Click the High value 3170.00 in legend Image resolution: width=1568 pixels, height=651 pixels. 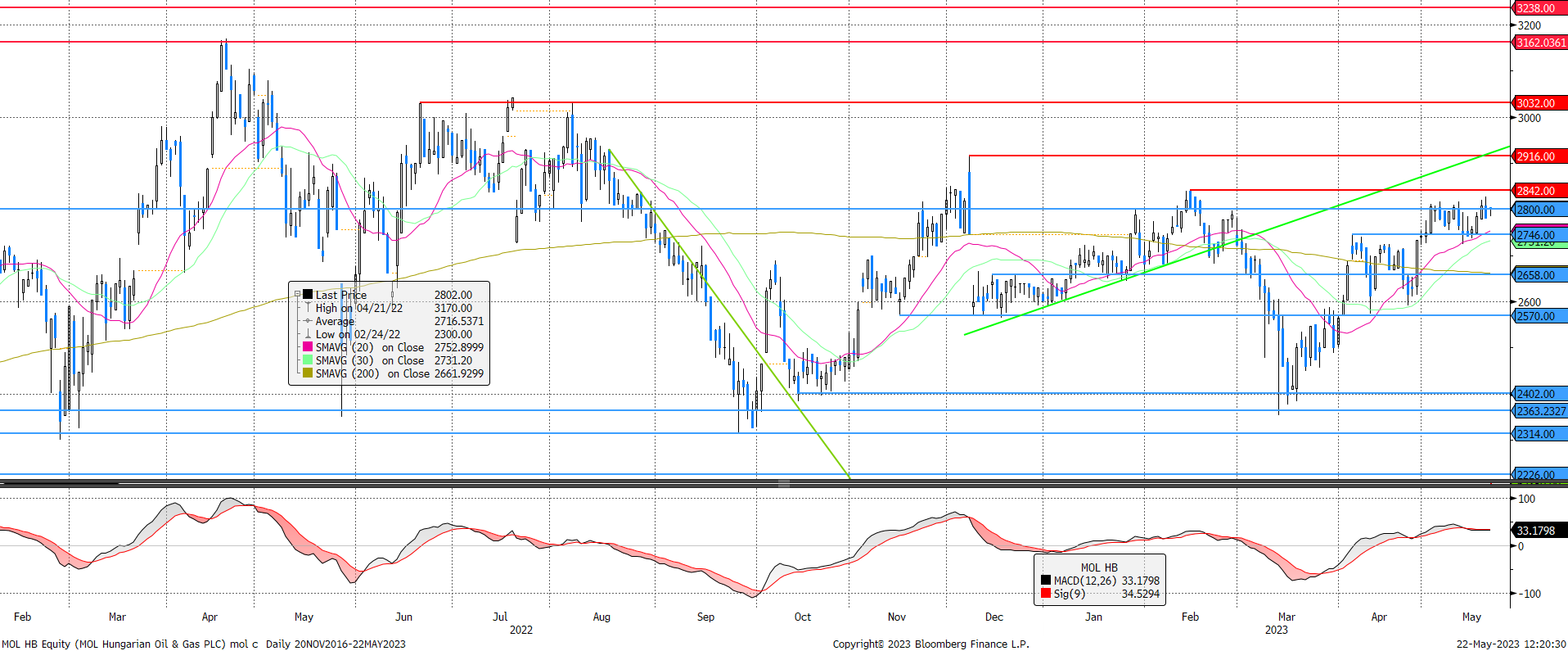453,308
